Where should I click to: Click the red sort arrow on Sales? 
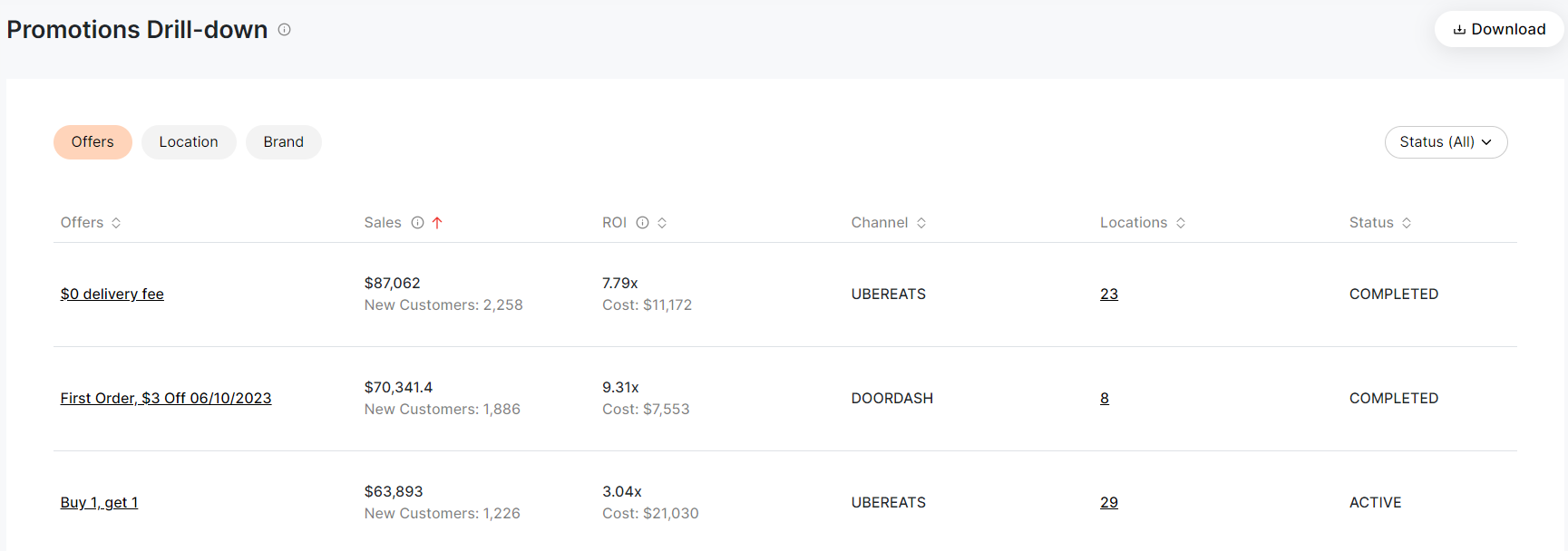coord(437,223)
